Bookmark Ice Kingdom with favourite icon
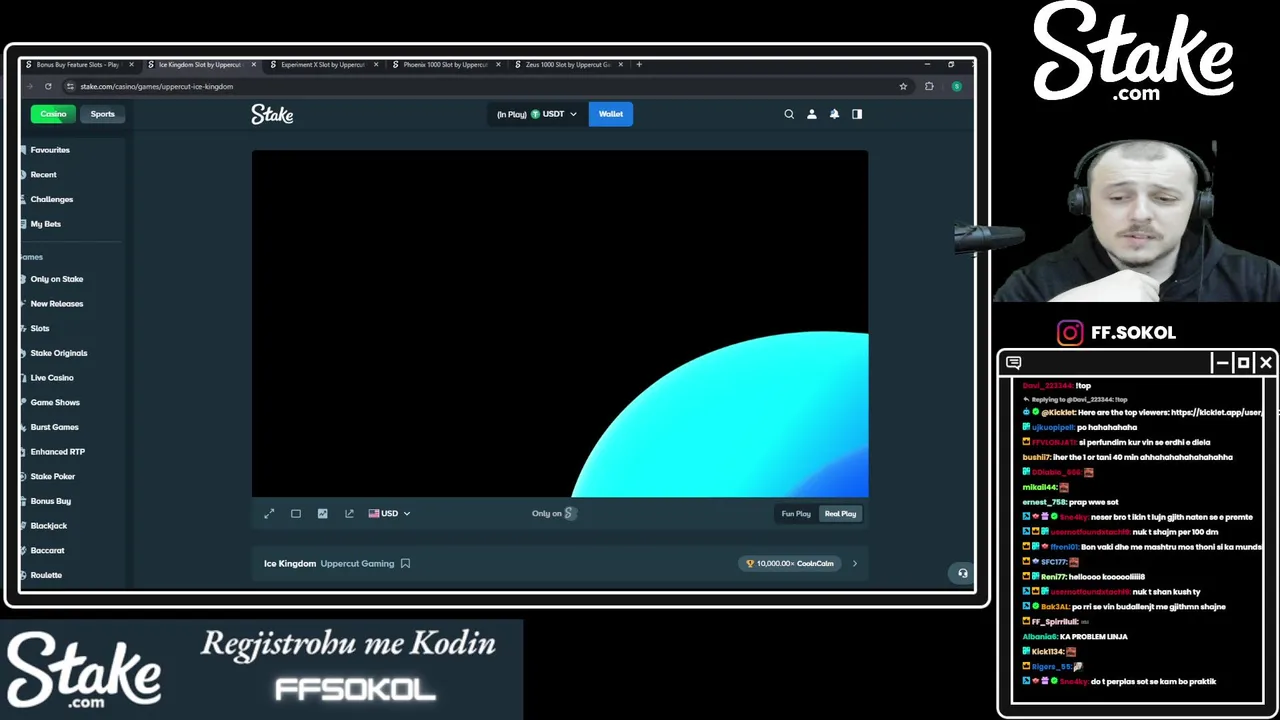This screenshot has height=720, width=1280. pos(405,564)
